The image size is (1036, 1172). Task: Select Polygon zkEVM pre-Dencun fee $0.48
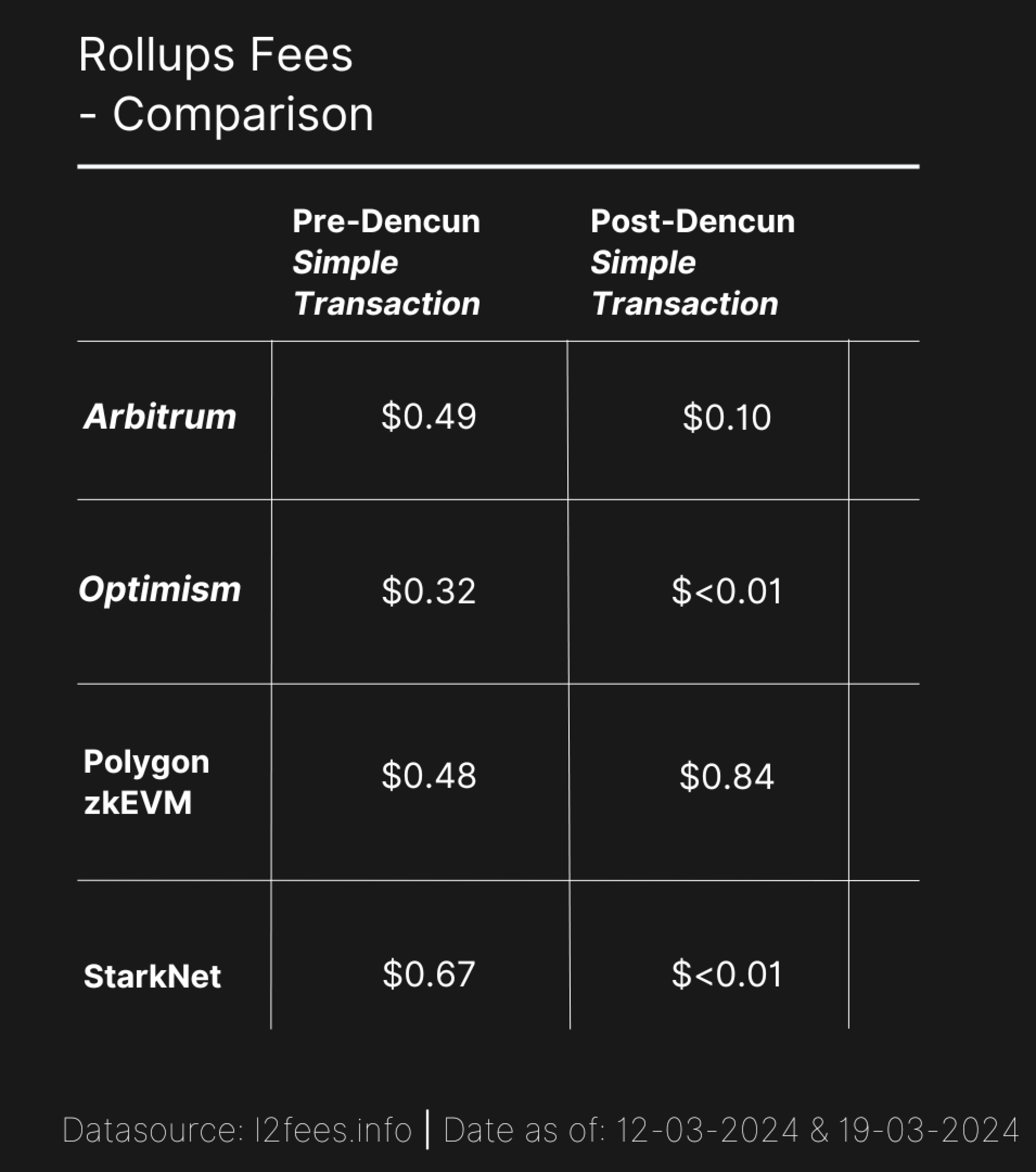pos(429,776)
